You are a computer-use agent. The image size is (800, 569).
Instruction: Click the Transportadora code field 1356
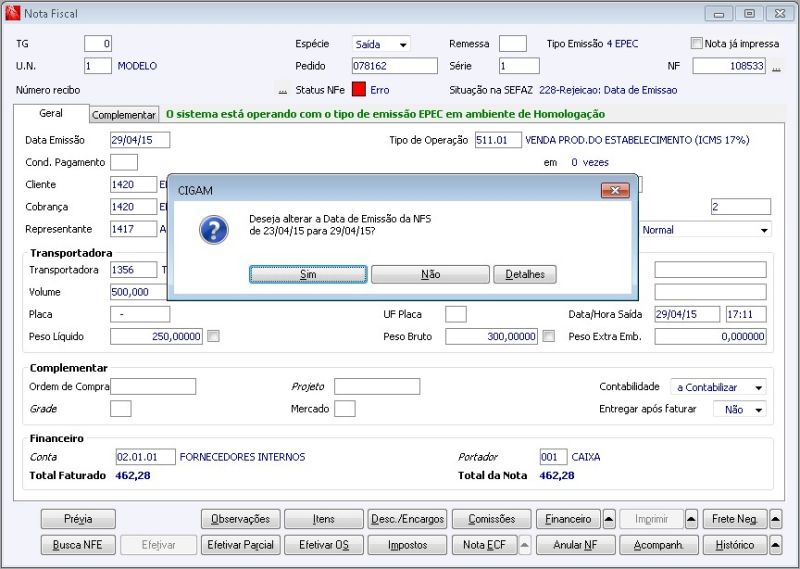[x=134, y=269]
